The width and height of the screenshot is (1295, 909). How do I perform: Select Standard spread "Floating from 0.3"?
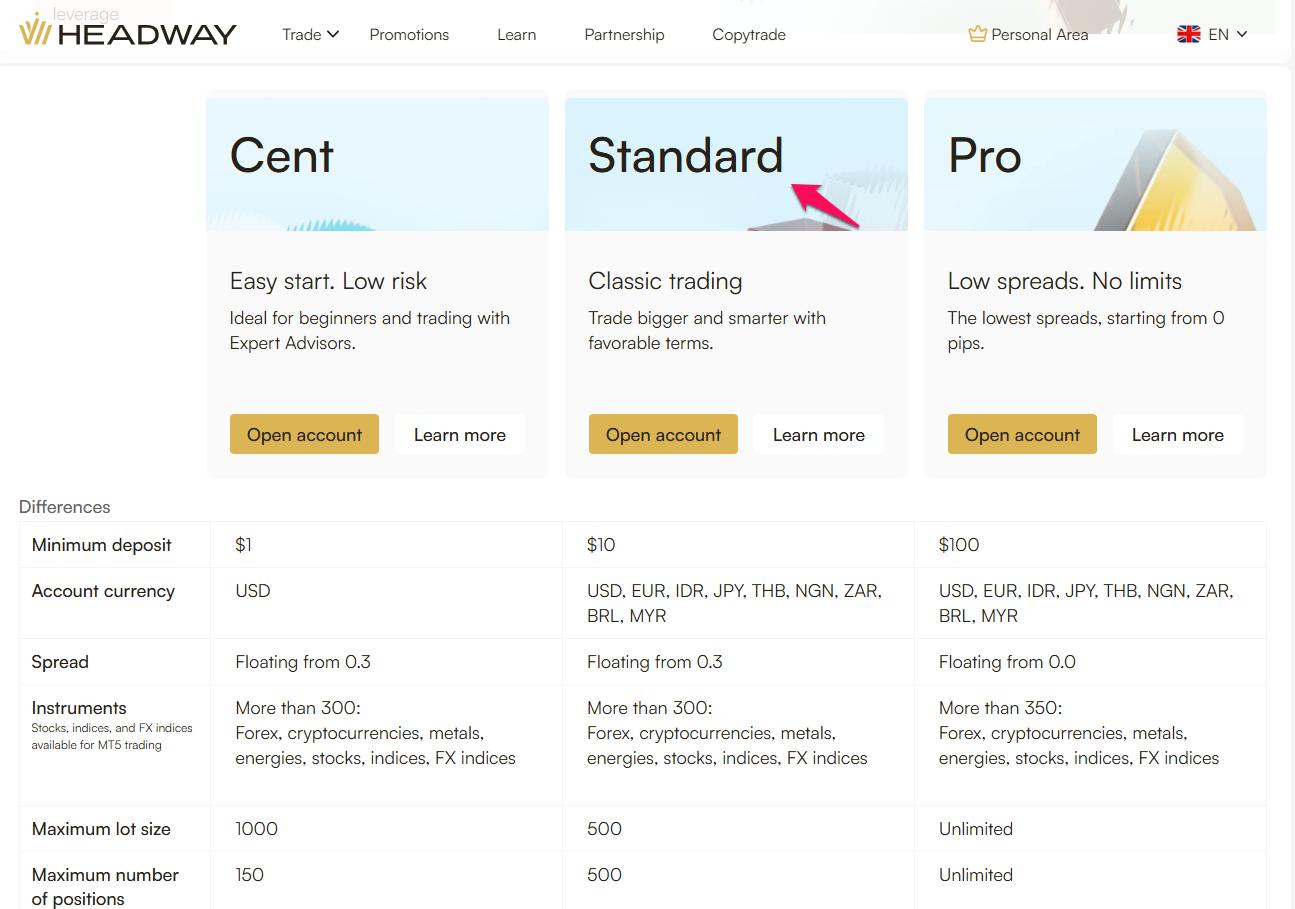pos(655,662)
